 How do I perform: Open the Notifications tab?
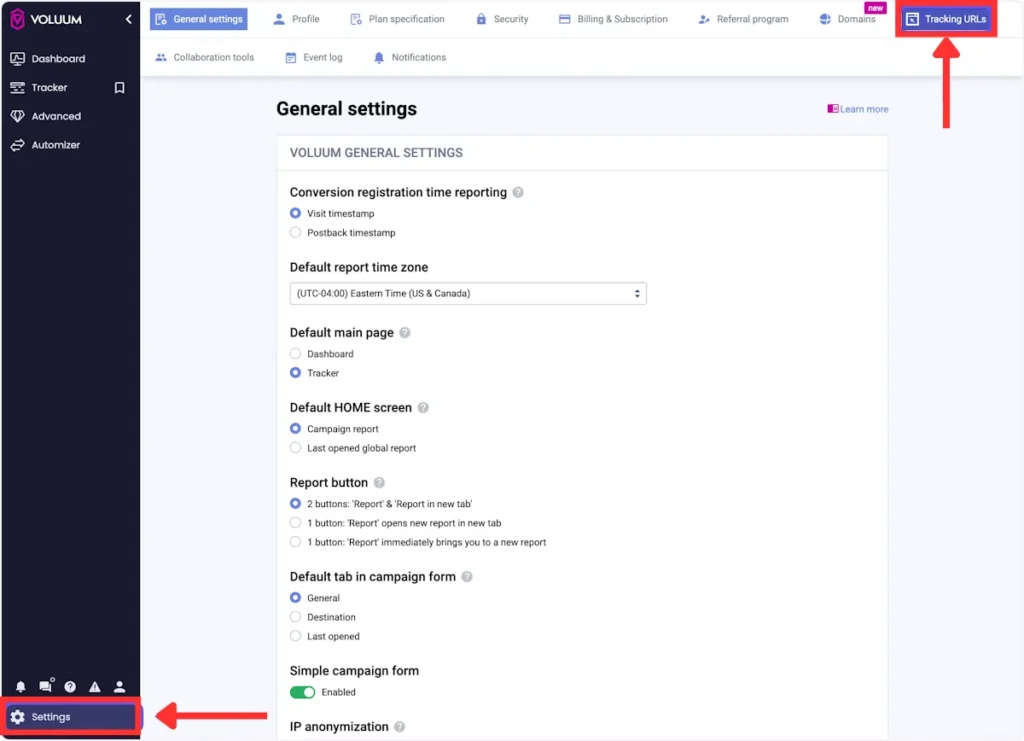coord(409,57)
